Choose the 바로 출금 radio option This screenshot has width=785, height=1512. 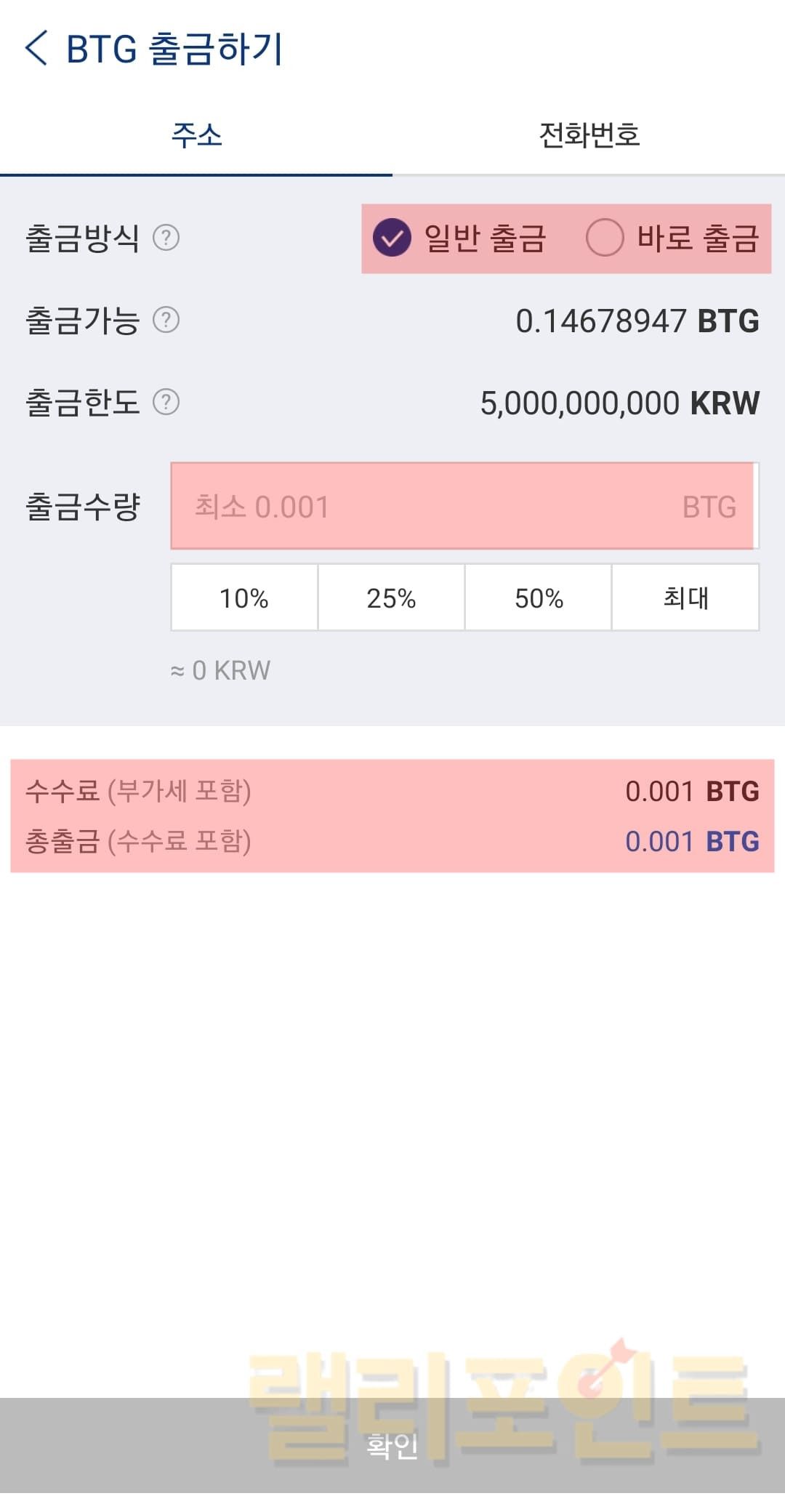(x=605, y=238)
